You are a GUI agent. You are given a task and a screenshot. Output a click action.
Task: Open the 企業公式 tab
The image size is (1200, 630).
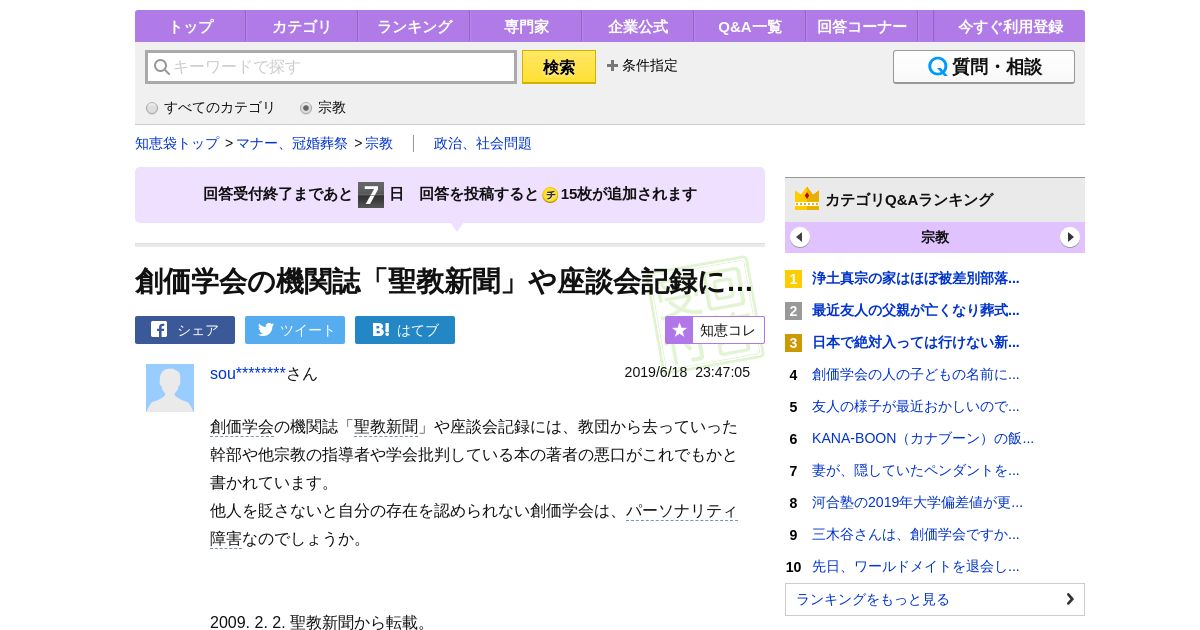pos(638,26)
